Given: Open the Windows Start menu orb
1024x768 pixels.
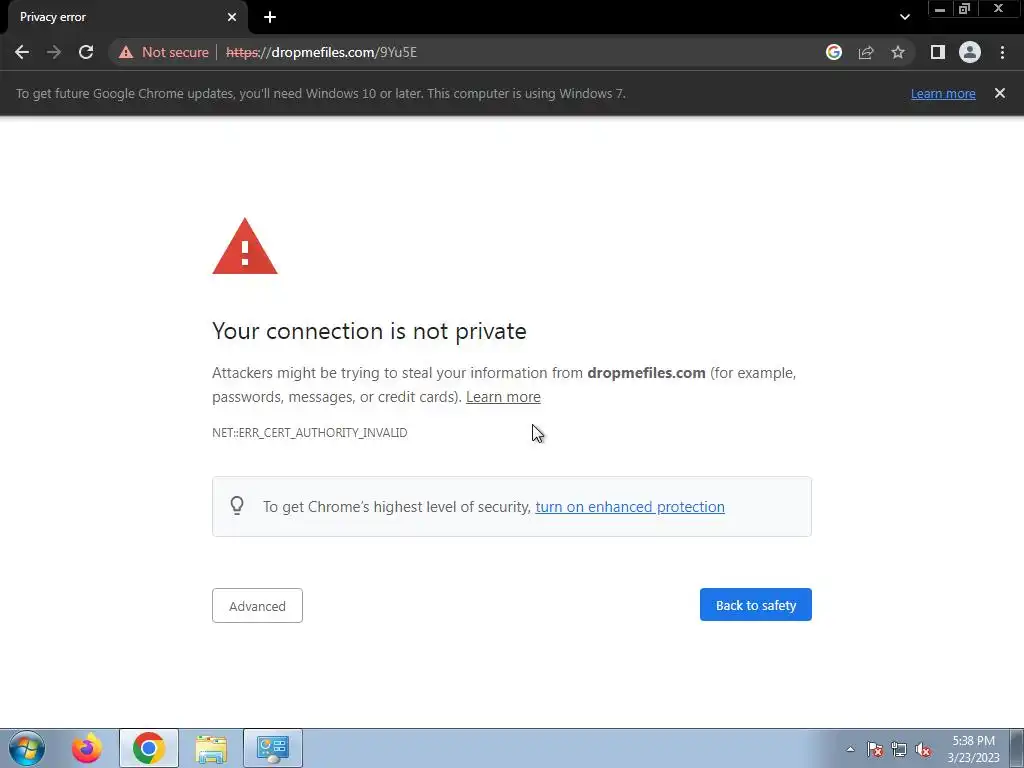Looking at the screenshot, I should click(27, 748).
